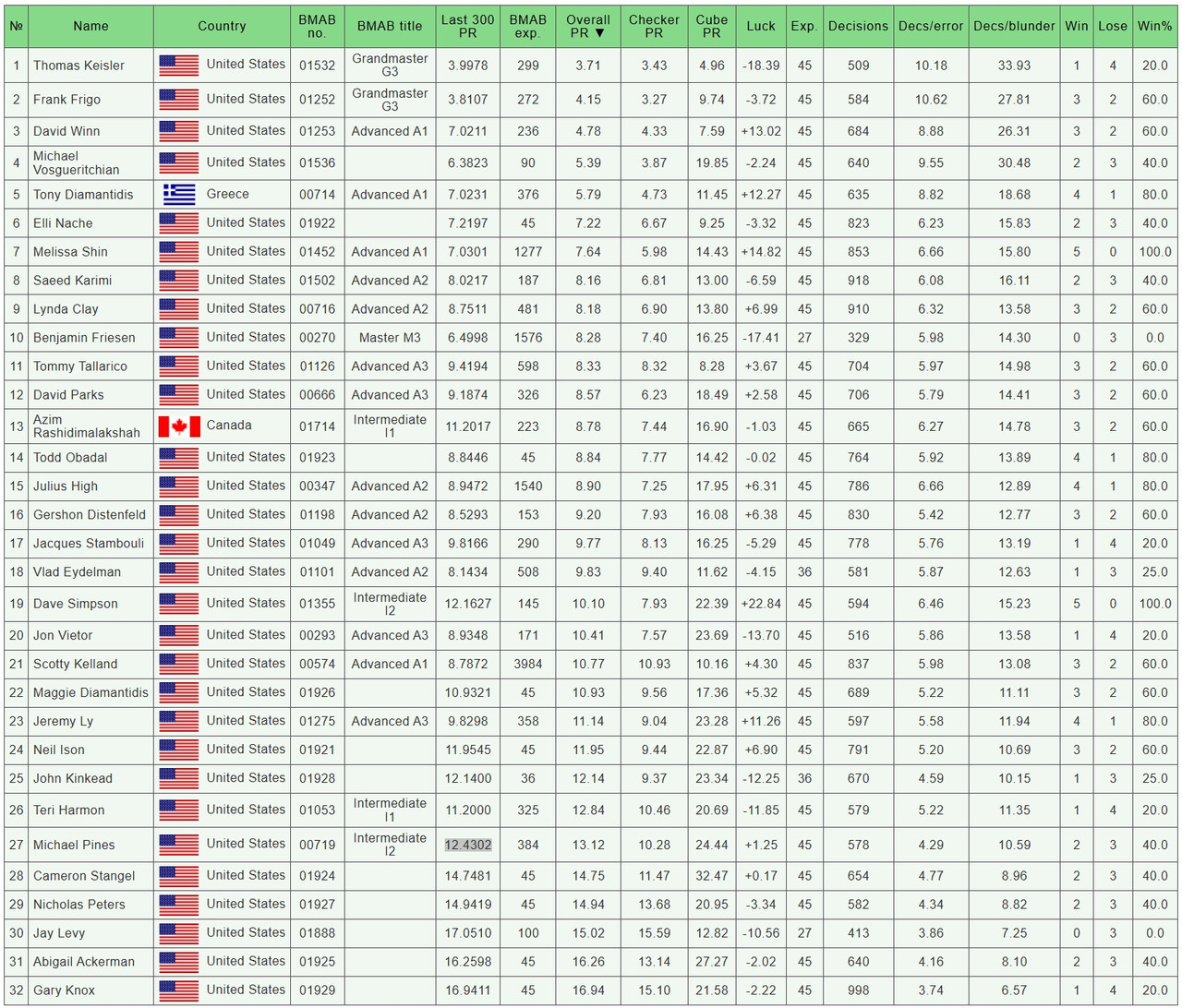This screenshot has height=1008, width=1182.
Task: Sort by Country column header
Action: [222, 26]
